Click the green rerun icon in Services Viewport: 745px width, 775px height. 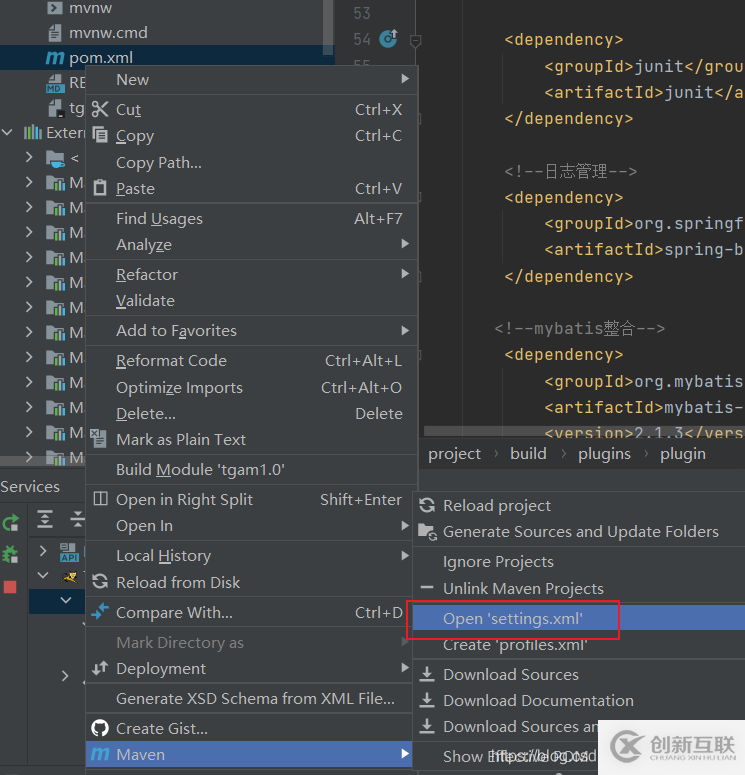click(10, 523)
